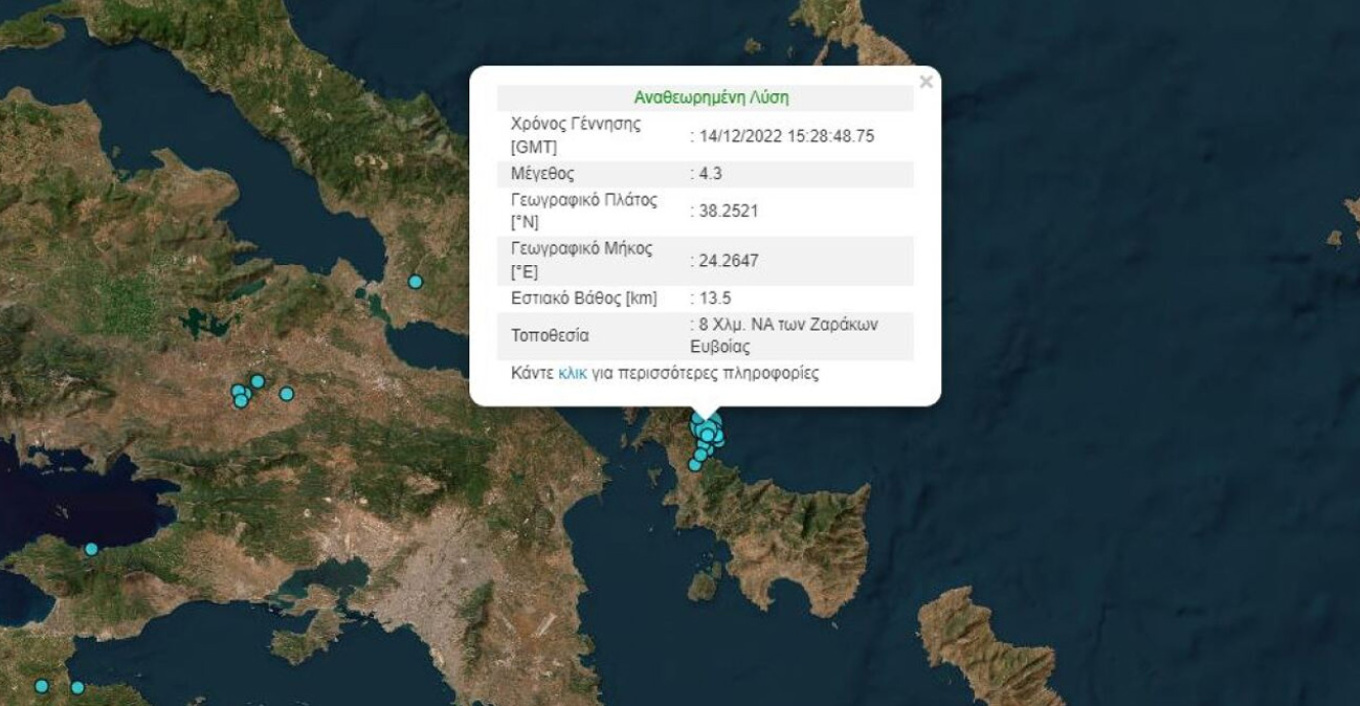Click the topmost marker in the western cluster

point(257,381)
